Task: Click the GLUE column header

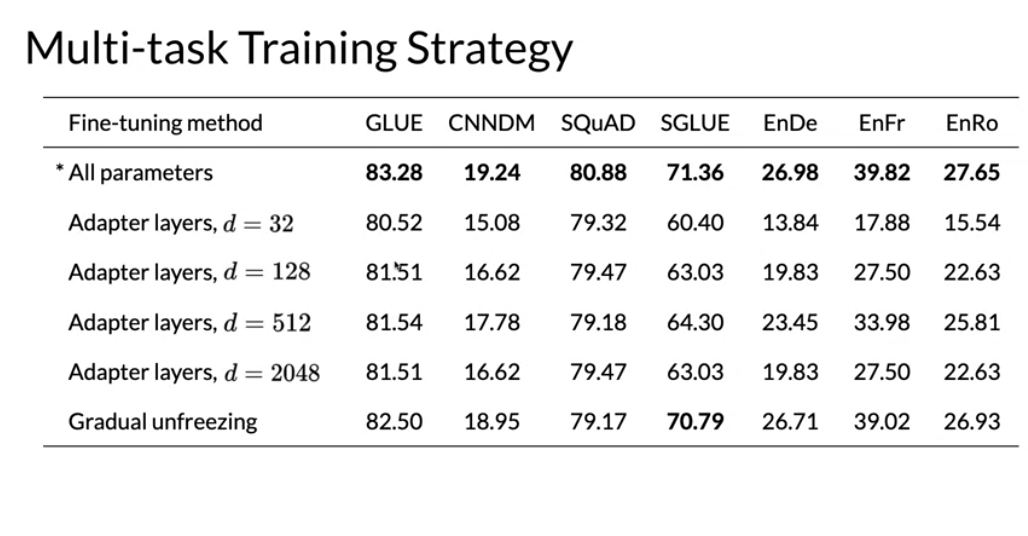Action: tap(394, 123)
